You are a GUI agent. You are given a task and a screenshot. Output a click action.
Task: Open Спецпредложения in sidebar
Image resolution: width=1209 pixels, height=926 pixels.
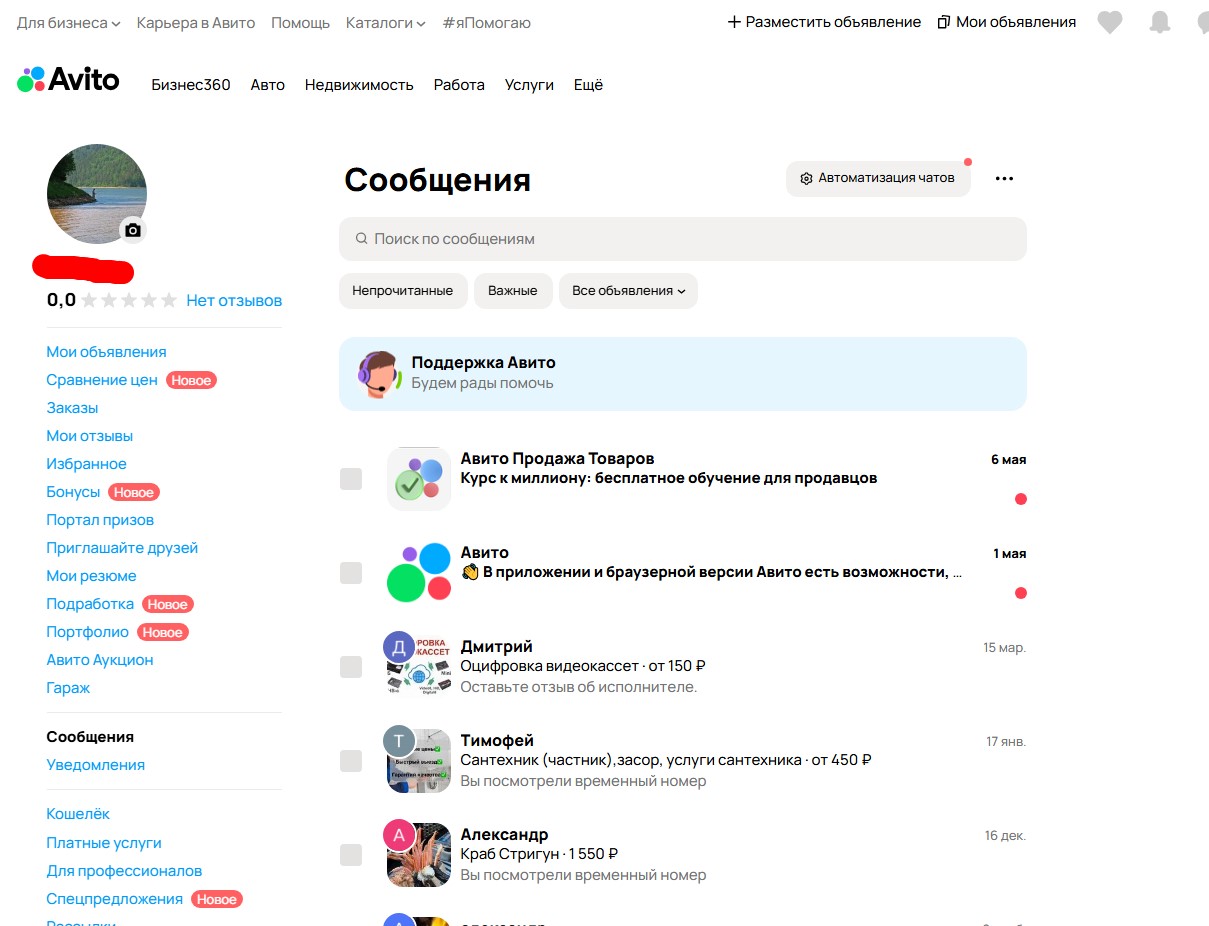point(114,899)
